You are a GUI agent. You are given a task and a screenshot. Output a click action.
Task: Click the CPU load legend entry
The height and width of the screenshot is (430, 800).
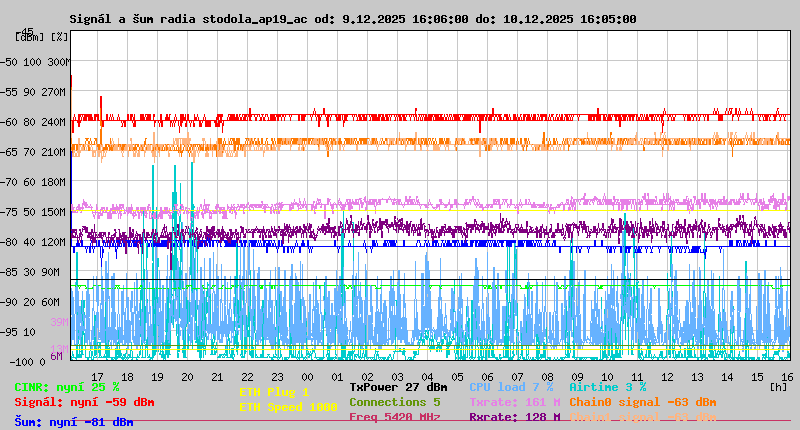tap(511, 387)
